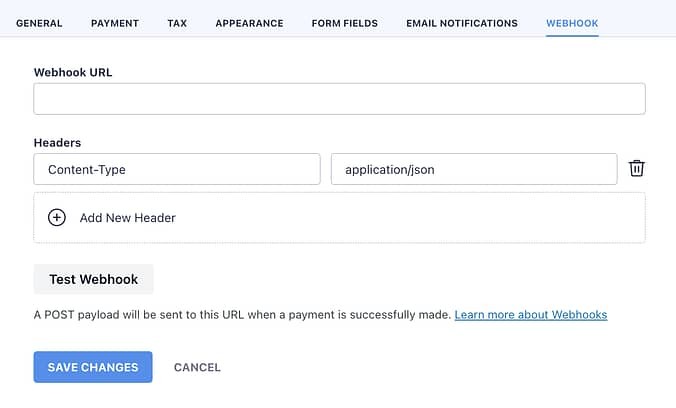Open the General tab
The image size is (676, 408).
(x=39, y=23)
